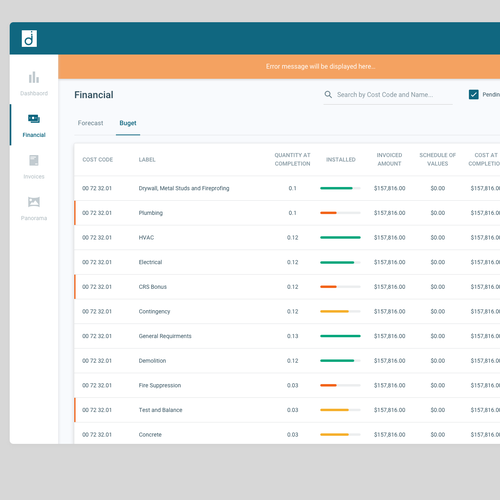The image size is (500, 500).
Task: Sort by the Label column header
Action: tap(147, 160)
